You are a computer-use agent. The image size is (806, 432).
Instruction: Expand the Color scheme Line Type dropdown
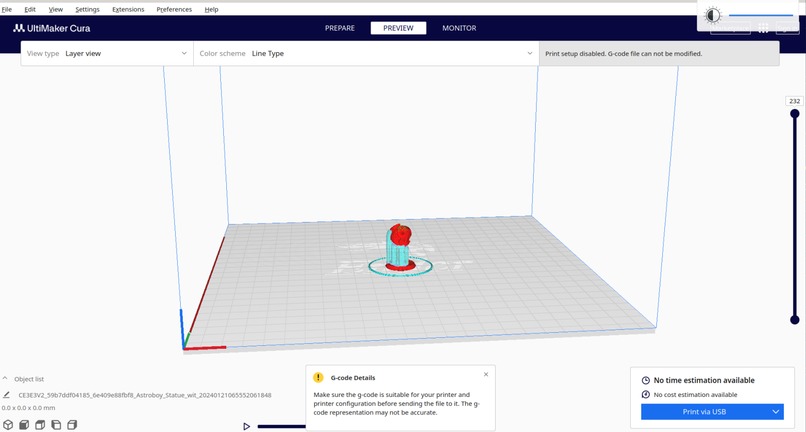(x=366, y=53)
